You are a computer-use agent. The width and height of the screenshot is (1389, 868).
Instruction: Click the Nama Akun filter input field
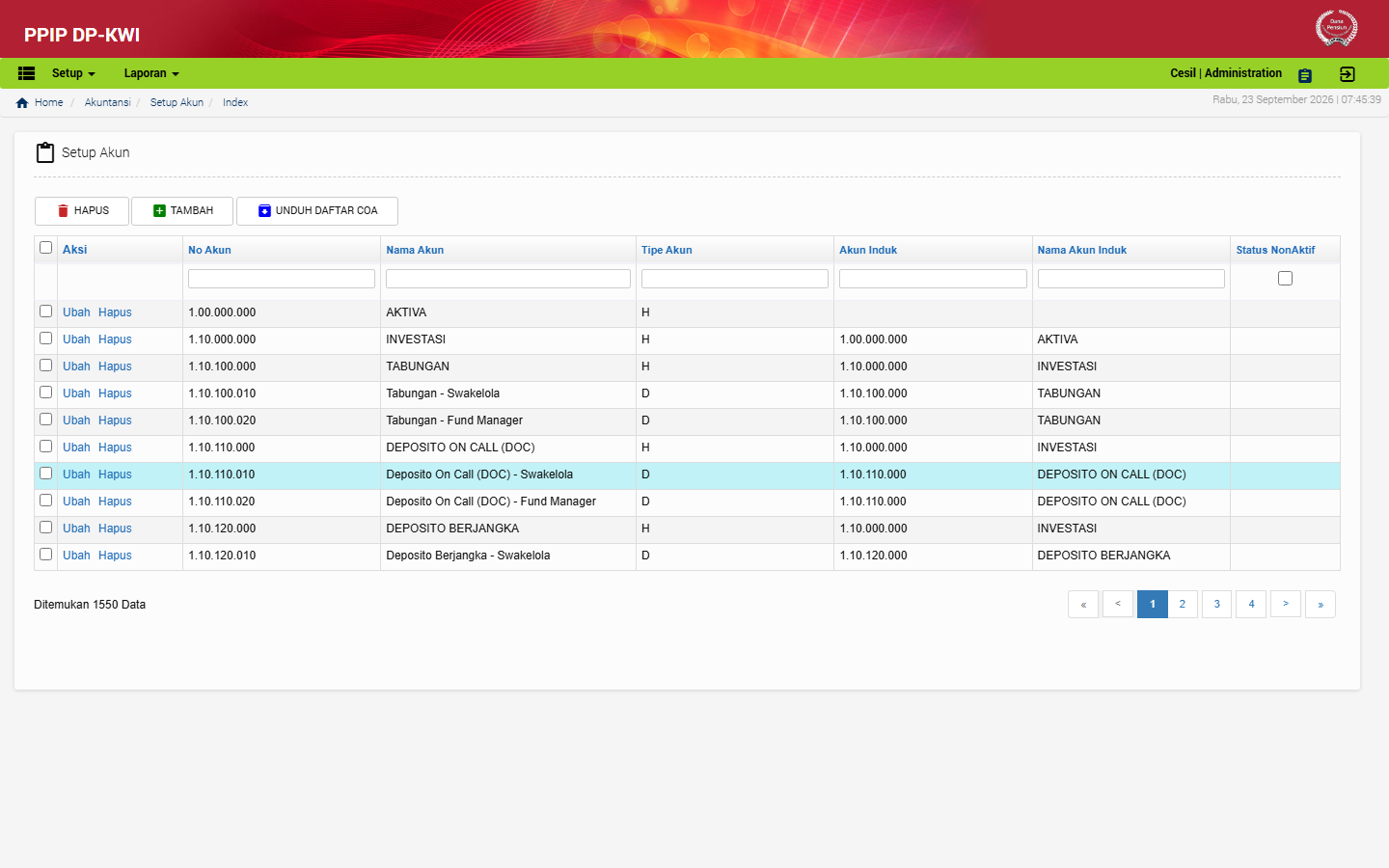[x=508, y=279]
